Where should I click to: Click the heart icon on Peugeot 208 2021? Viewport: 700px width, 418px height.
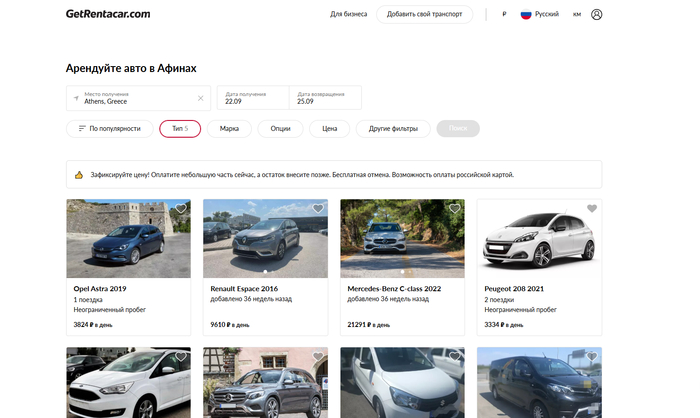coord(591,209)
